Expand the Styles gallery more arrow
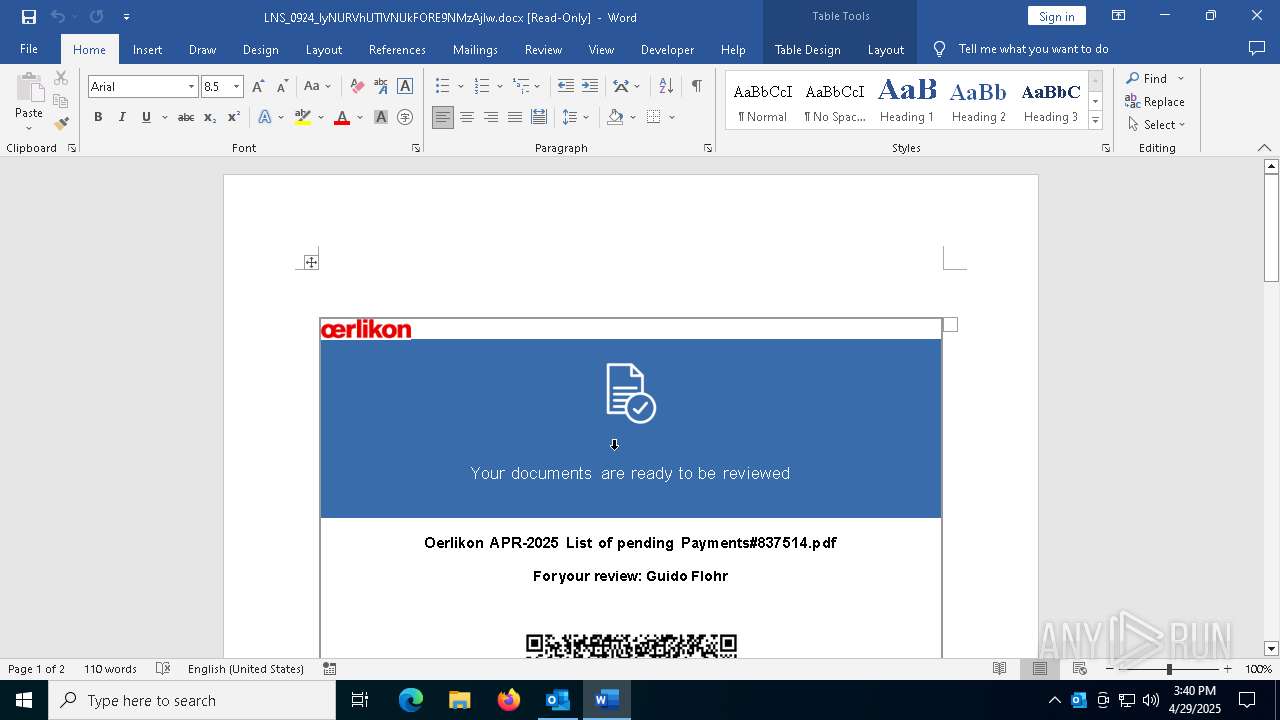Image resolution: width=1280 pixels, height=720 pixels. [x=1096, y=120]
